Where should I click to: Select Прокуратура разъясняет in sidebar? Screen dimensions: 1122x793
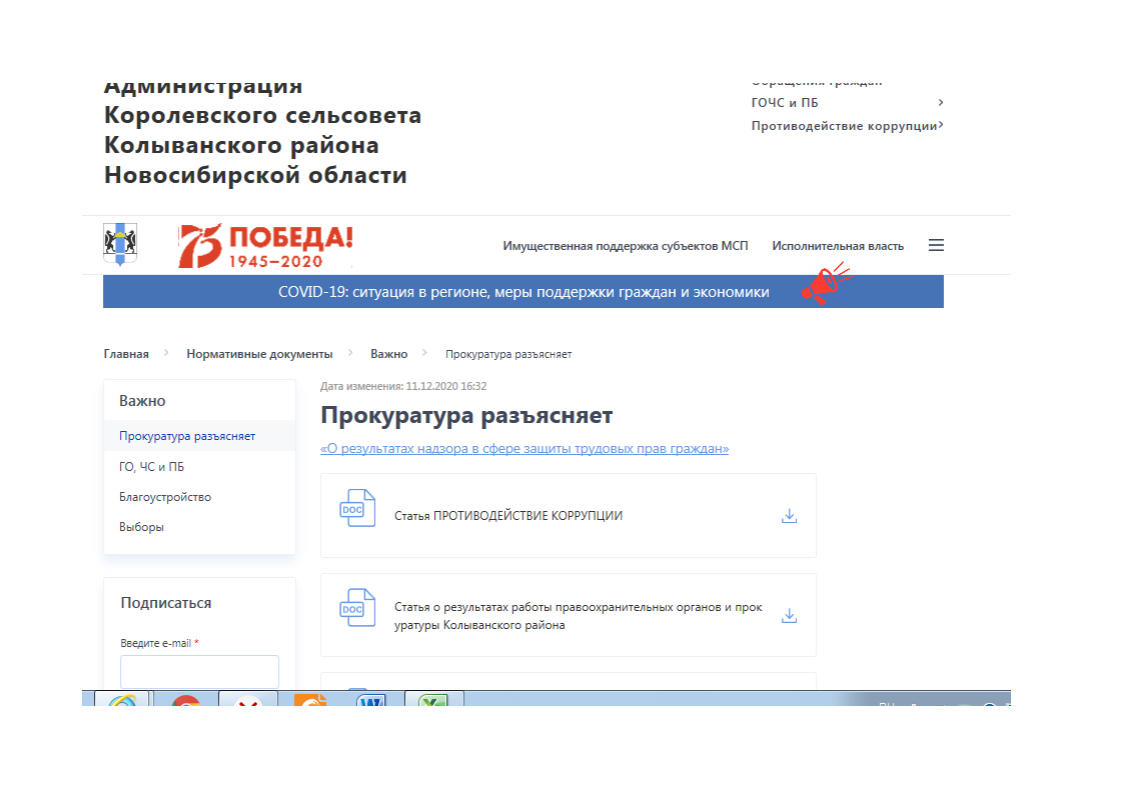187,436
